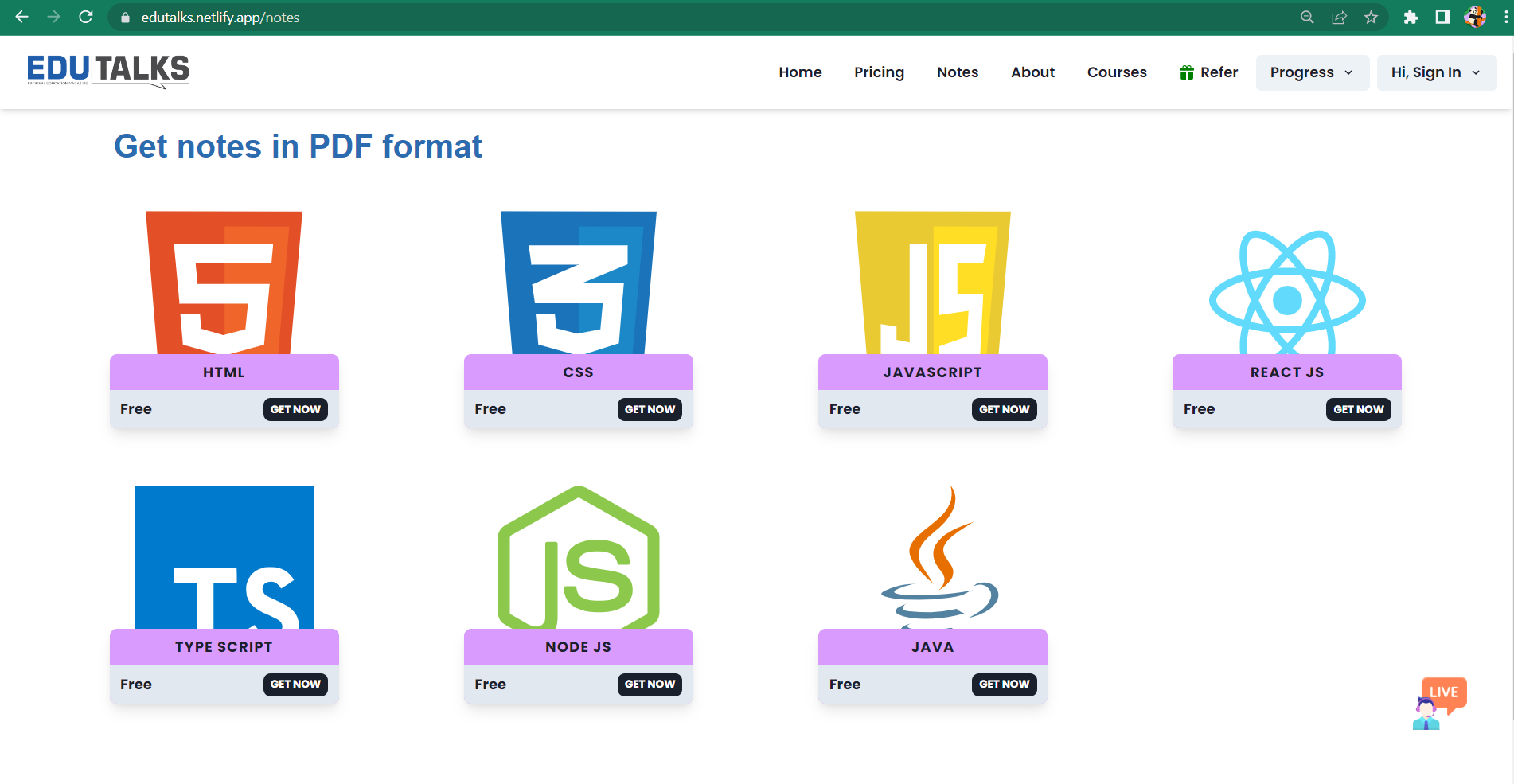1514x784 pixels.
Task: Click the React atom logo image
Action: pos(1287,292)
